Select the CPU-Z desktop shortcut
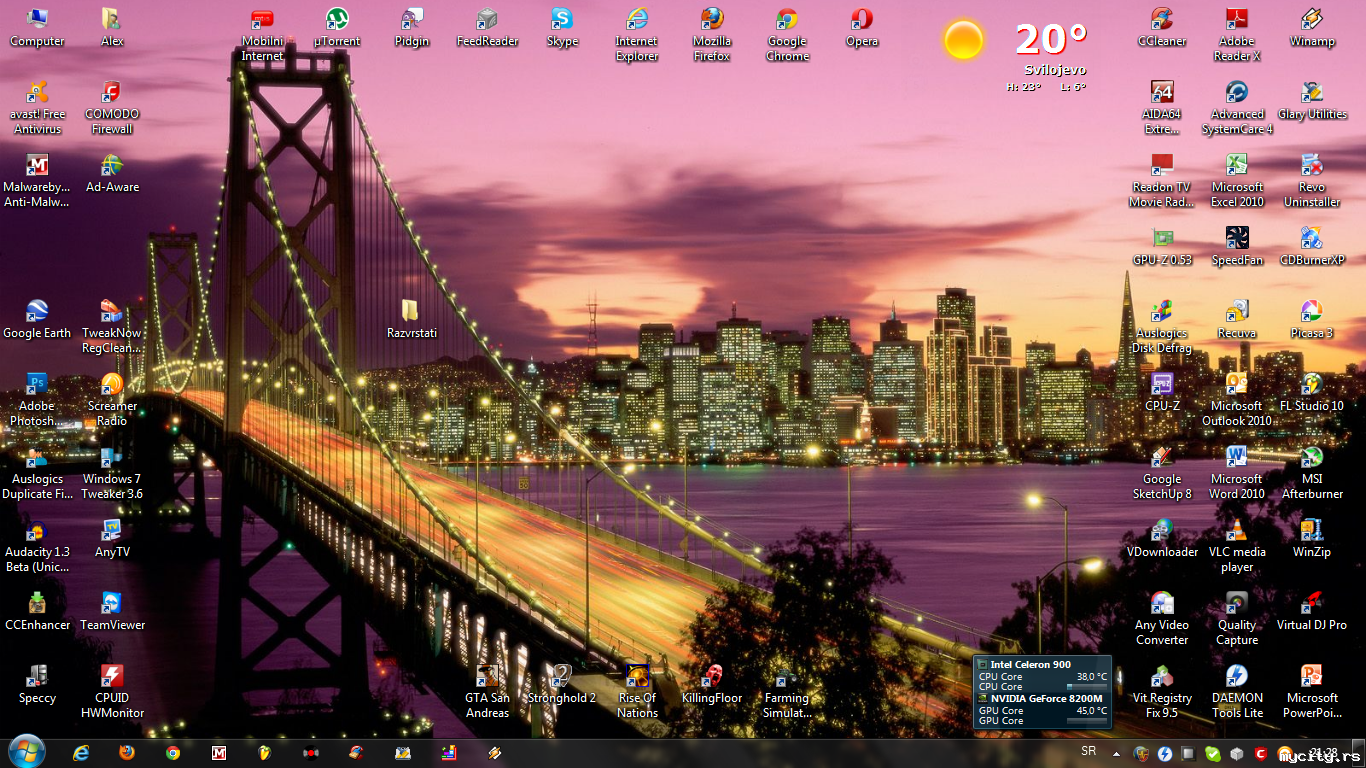Viewport: 1366px width, 768px height. point(1162,393)
